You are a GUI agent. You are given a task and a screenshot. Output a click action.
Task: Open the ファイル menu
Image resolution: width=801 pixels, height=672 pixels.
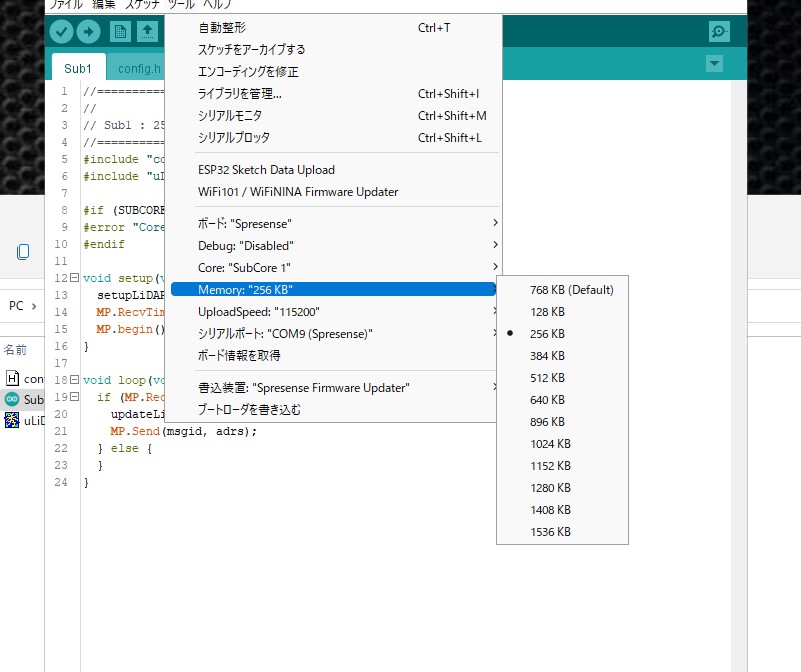coord(66,5)
